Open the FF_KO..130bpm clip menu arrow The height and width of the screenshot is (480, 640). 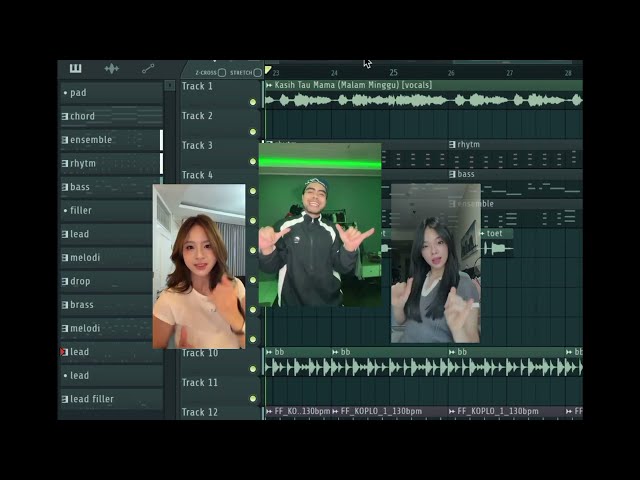(269, 411)
